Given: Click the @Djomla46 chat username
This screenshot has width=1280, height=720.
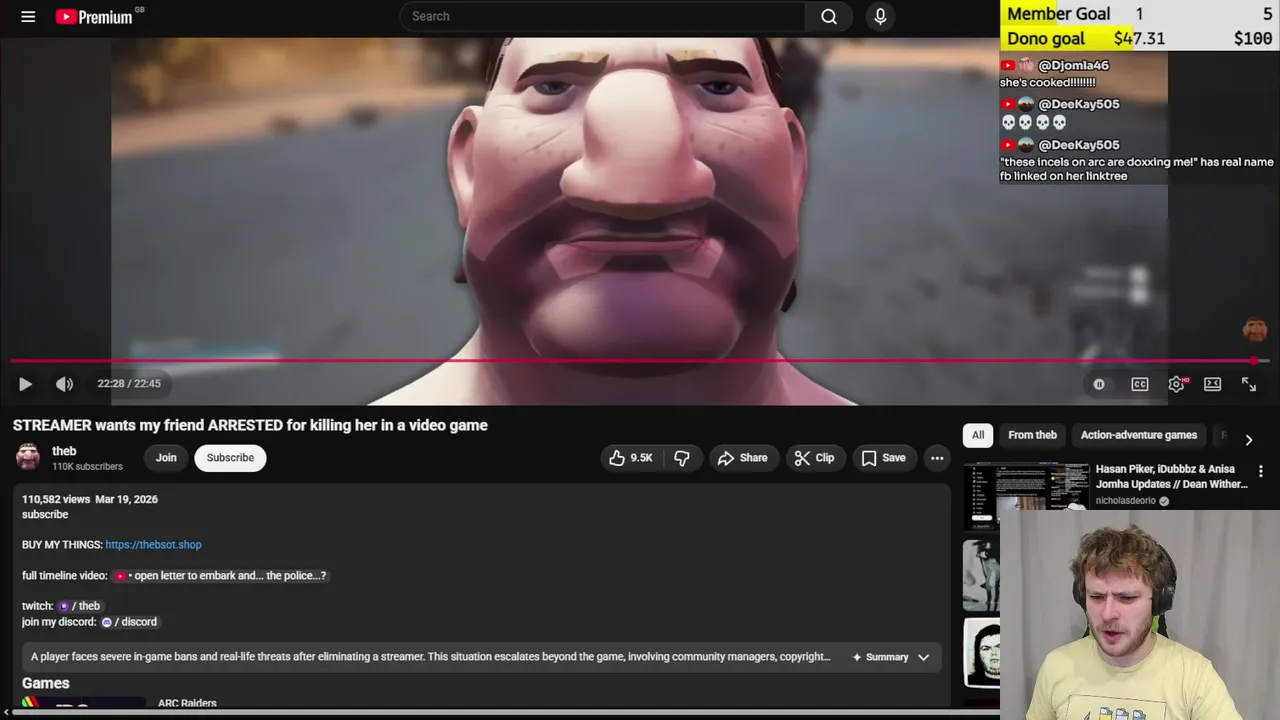Looking at the screenshot, I should [1073, 66].
